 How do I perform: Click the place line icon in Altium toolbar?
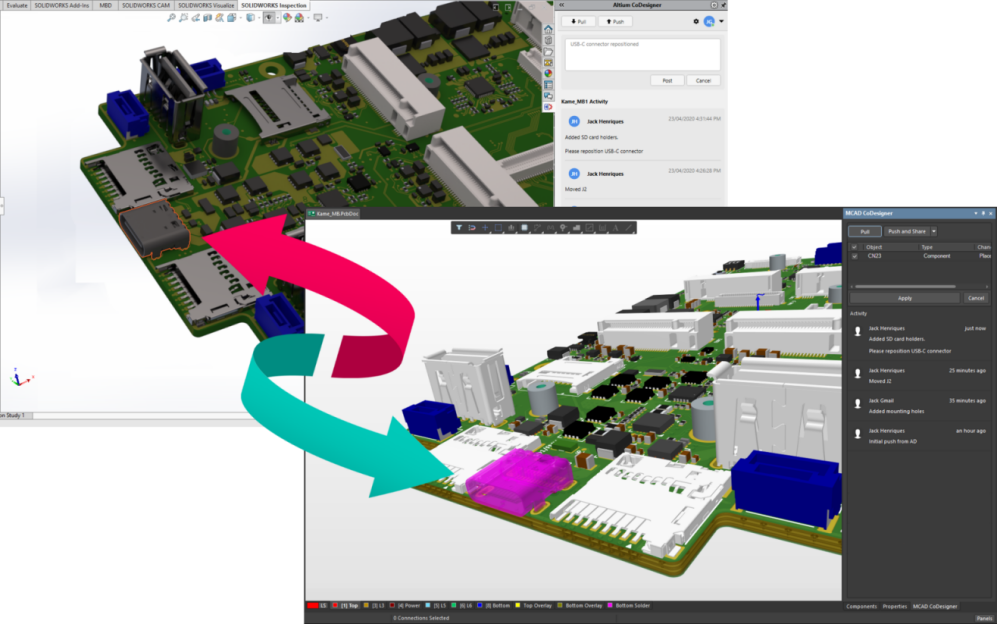(629, 228)
